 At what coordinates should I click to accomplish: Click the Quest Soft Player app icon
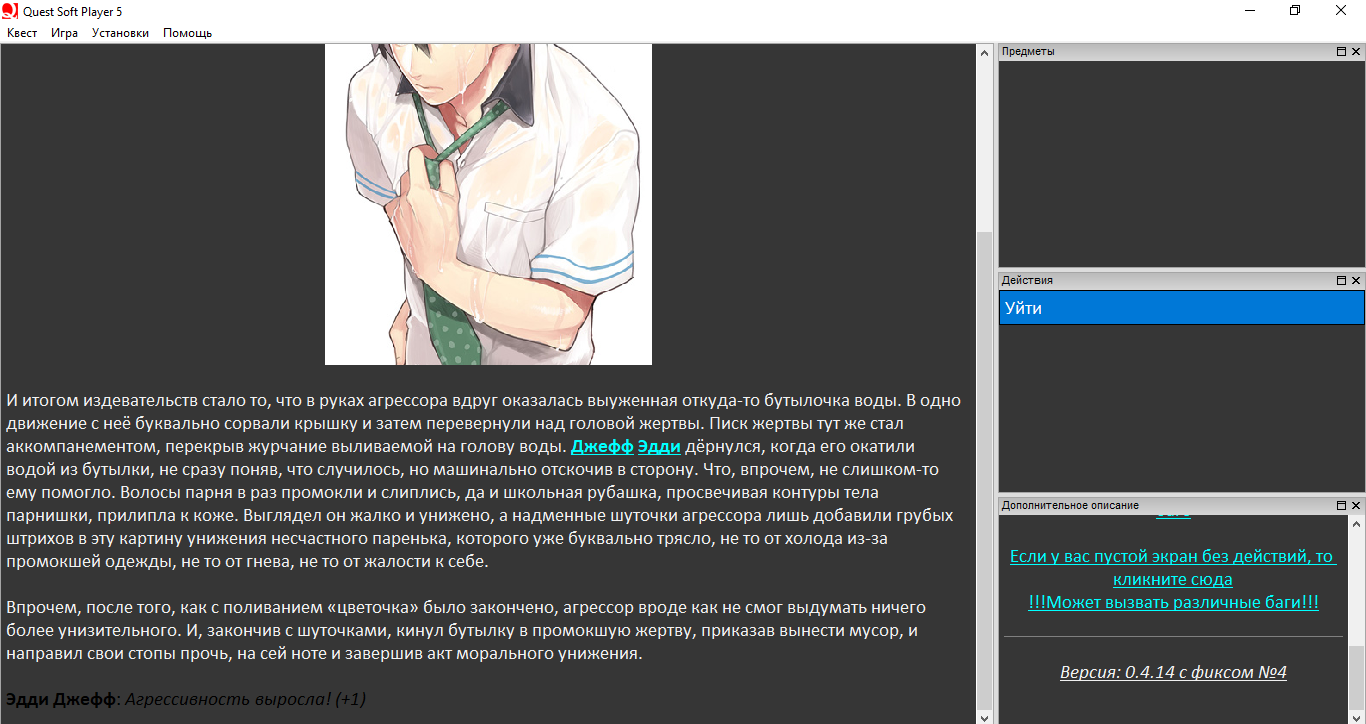point(11,10)
